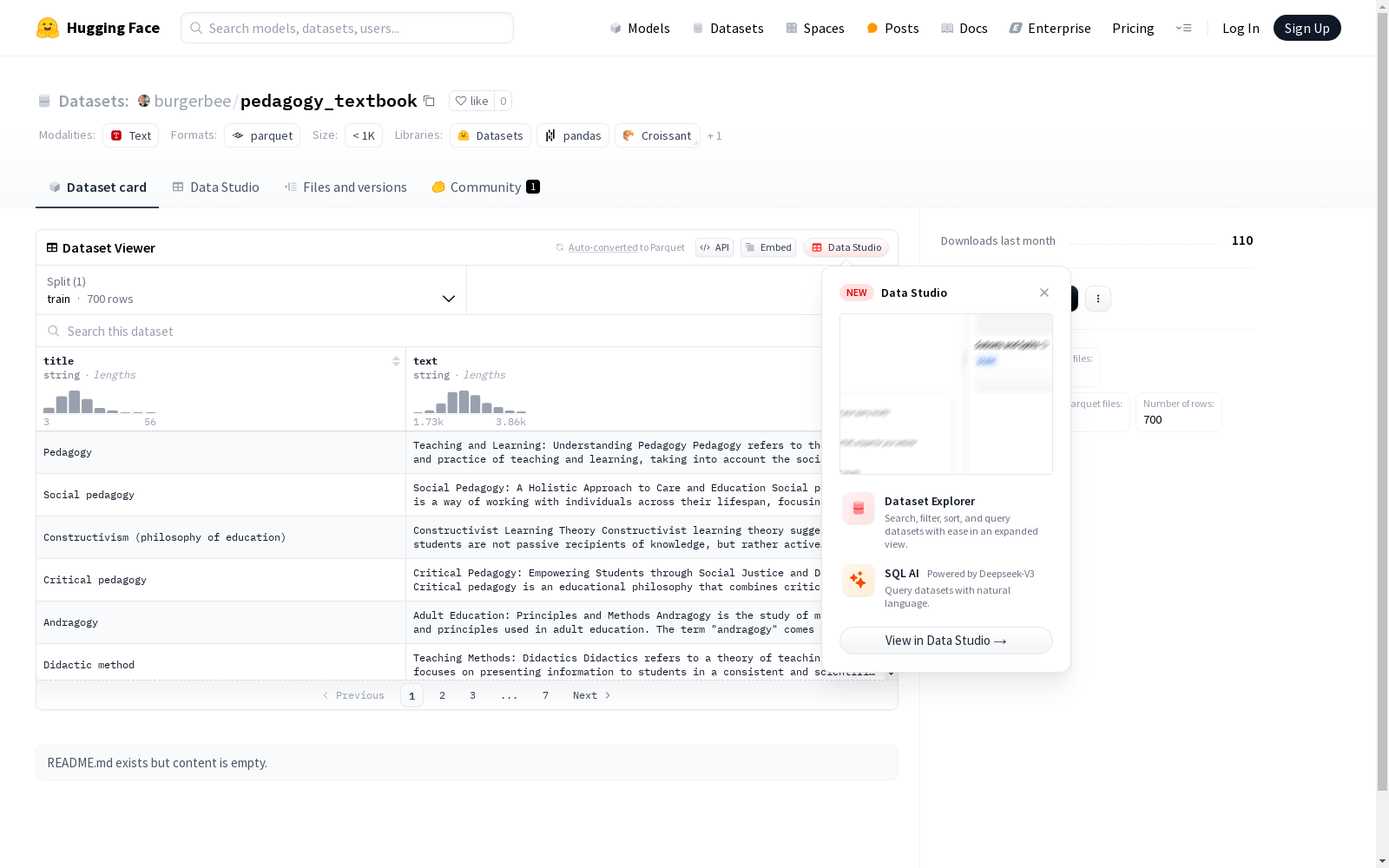Open the Pricing page link
Screen dimensions: 1389x868
click(1133, 28)
